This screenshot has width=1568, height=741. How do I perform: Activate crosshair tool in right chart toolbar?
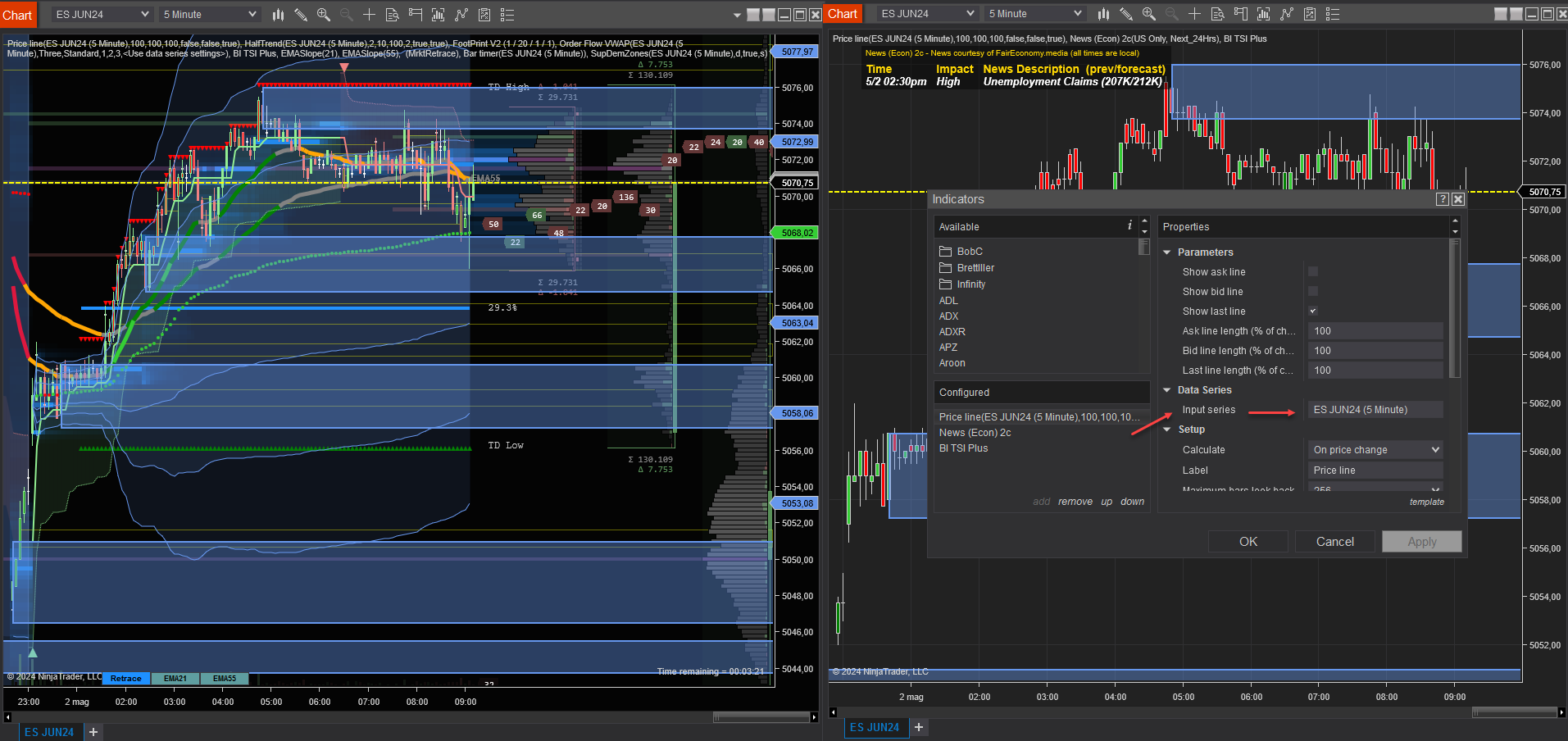1194,14
